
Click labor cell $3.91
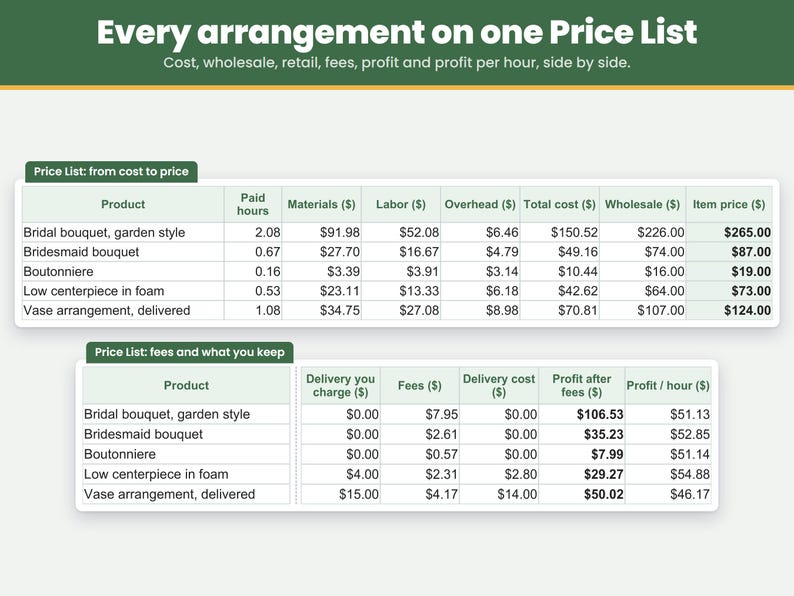pyautogui.click(x=401, y=271)
